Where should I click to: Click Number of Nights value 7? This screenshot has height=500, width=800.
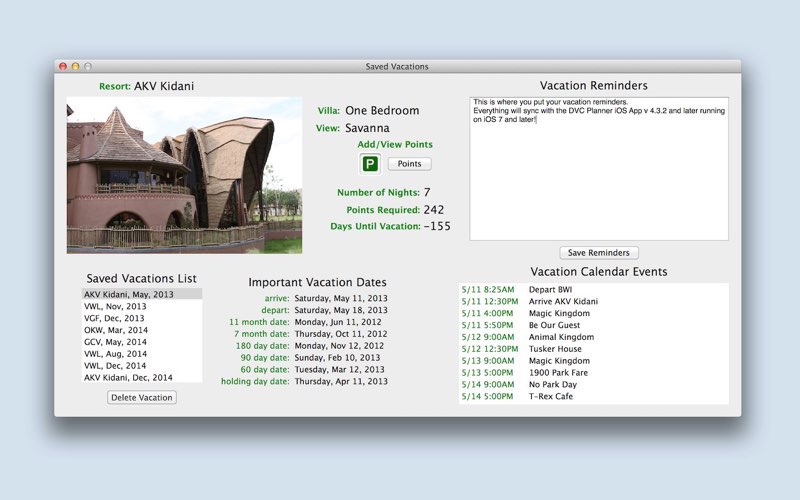(427, 192)
